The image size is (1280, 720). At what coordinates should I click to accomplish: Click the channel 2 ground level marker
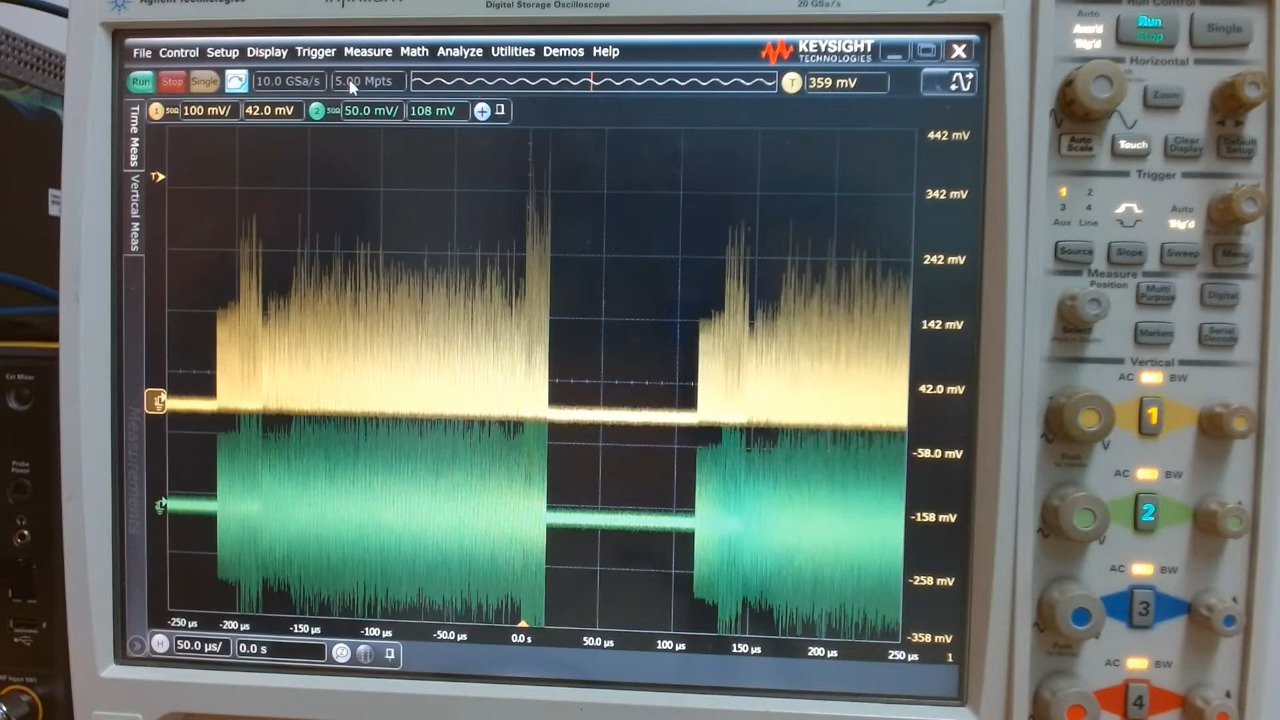[160, 507]
